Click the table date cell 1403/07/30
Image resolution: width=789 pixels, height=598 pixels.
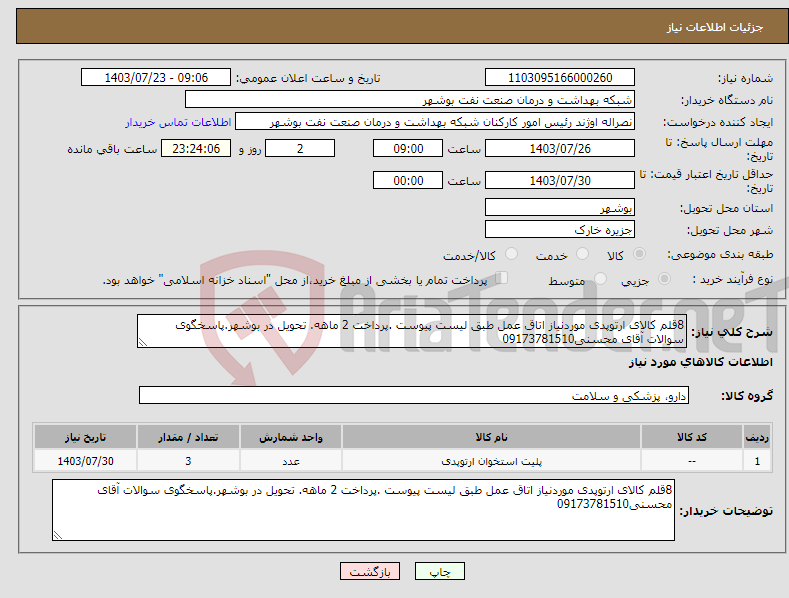coord(86,461)
